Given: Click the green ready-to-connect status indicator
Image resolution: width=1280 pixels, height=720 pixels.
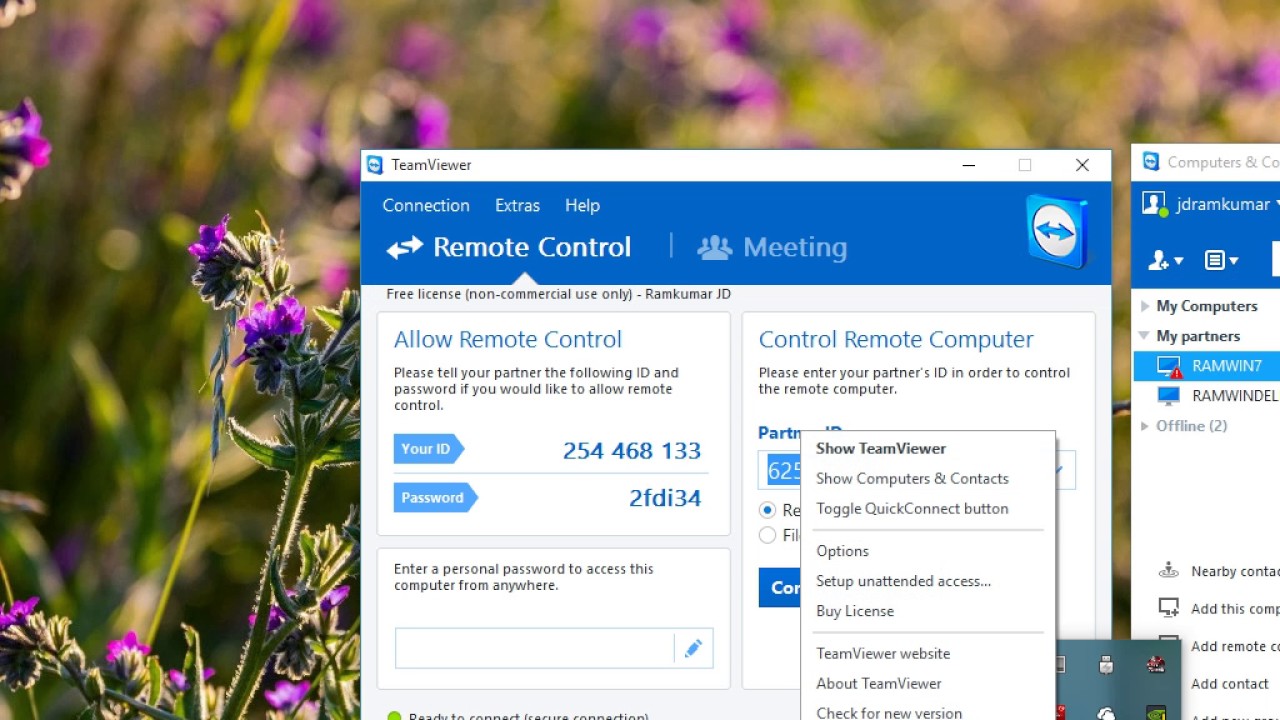Looking at the screenshot, I should tap(394, 716).
